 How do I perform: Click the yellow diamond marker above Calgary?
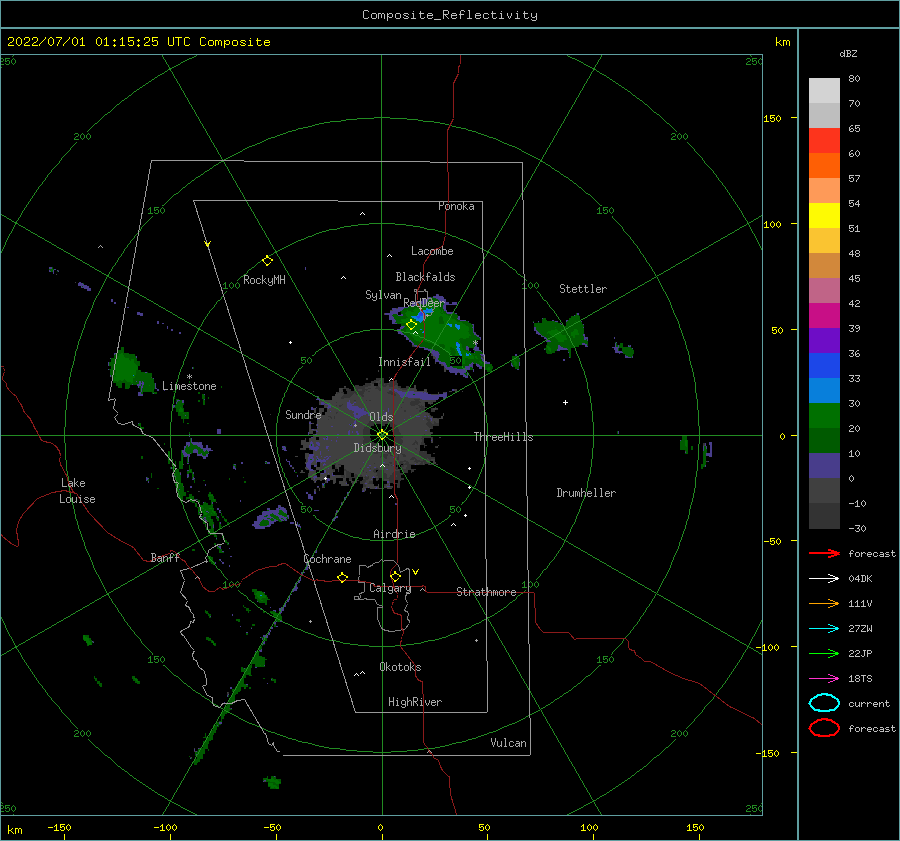click(x=395, y=576)
